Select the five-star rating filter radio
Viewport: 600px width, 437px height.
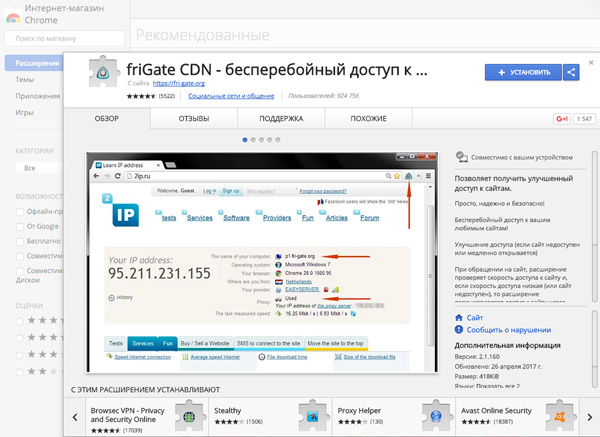coord(19,321)
